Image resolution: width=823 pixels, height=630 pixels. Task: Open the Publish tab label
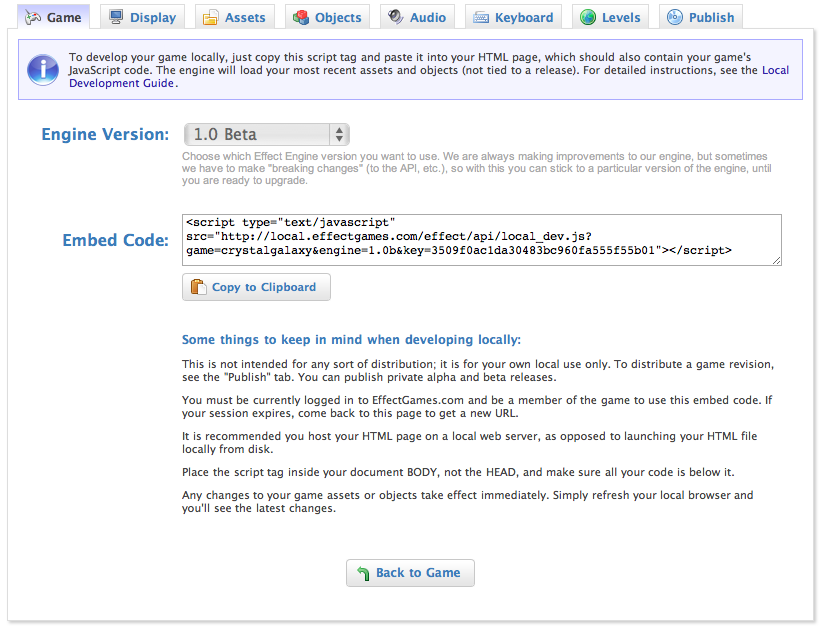711,17
